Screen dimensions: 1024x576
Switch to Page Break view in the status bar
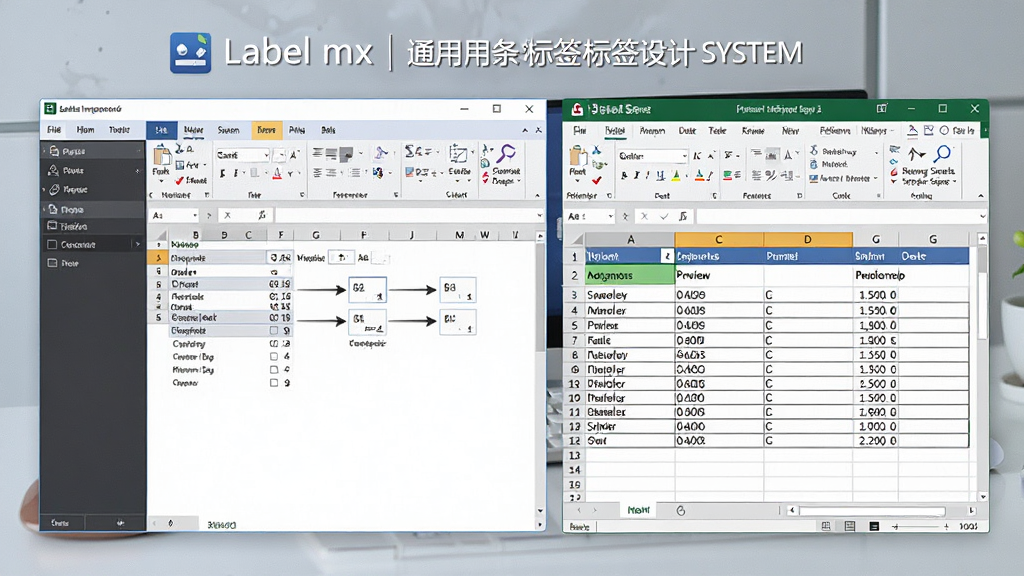tap(874, 526)
